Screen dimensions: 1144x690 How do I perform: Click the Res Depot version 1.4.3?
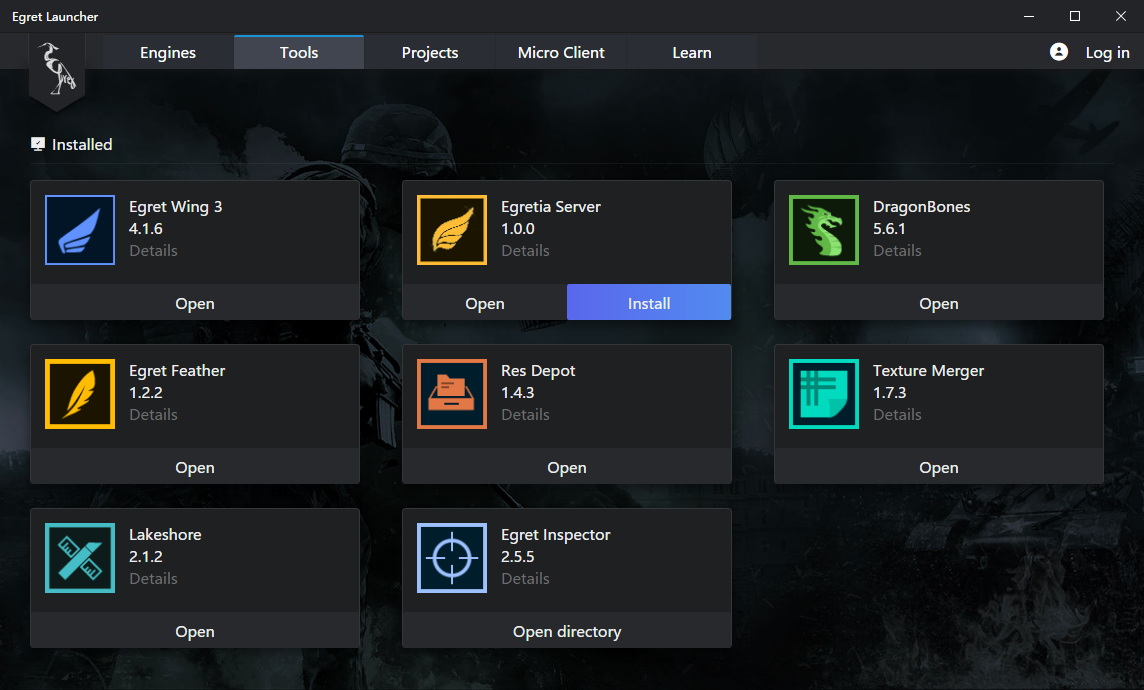[518, 392]
